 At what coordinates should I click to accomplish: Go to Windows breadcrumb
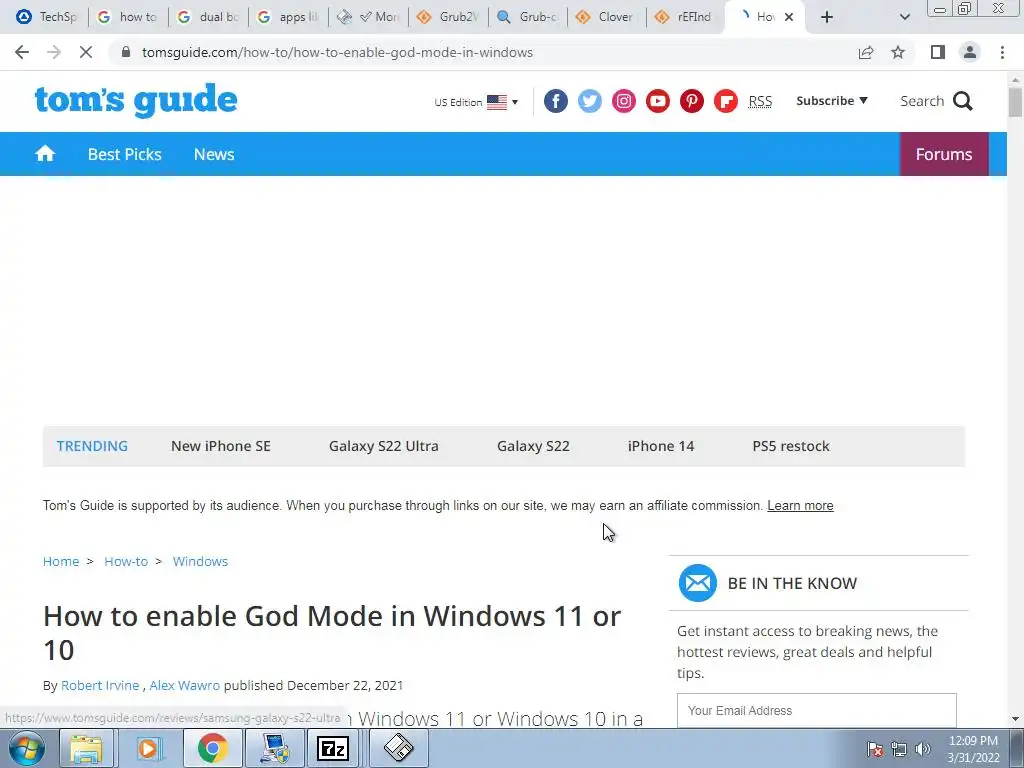(200, 562)
